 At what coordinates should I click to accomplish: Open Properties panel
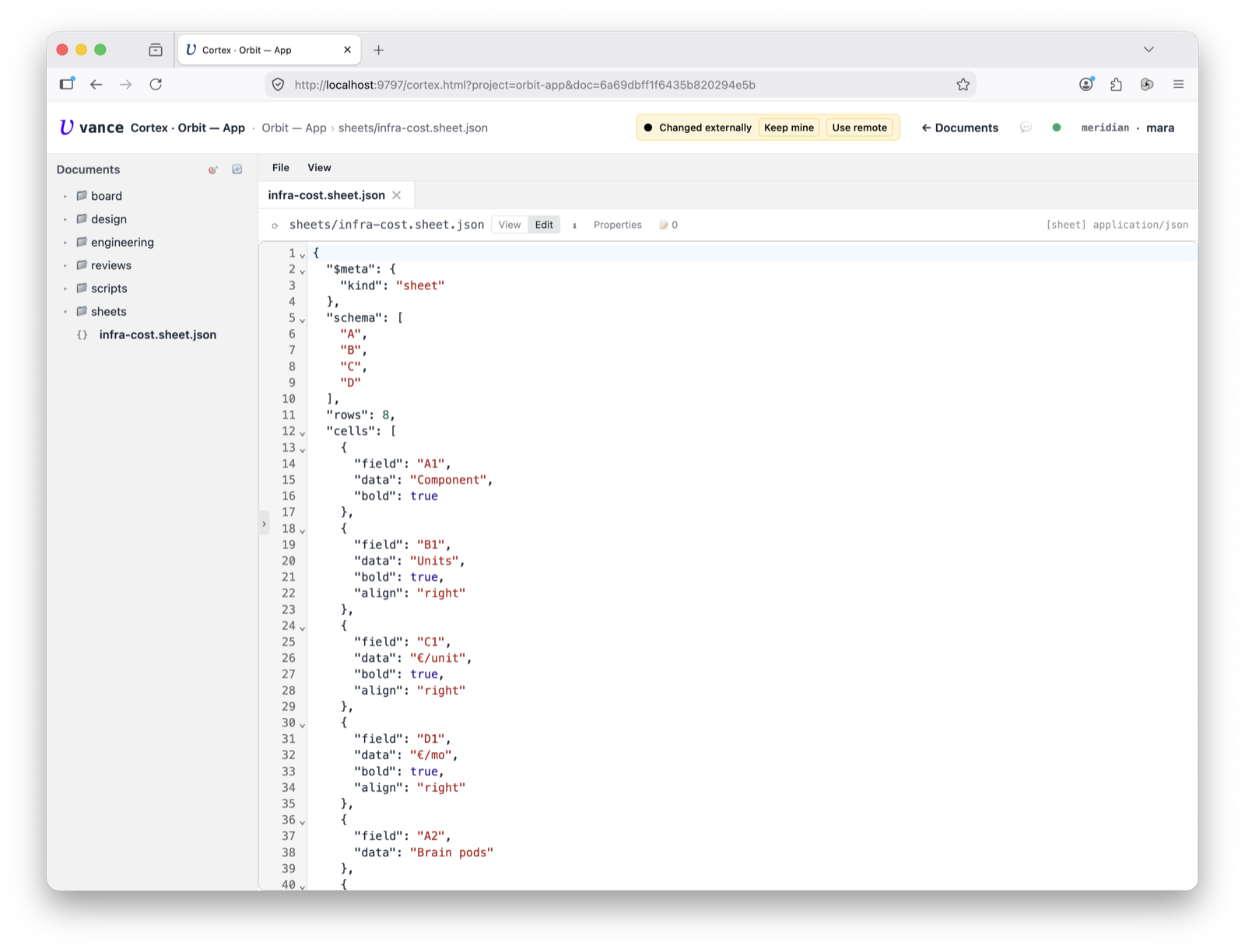coord(617,225)
